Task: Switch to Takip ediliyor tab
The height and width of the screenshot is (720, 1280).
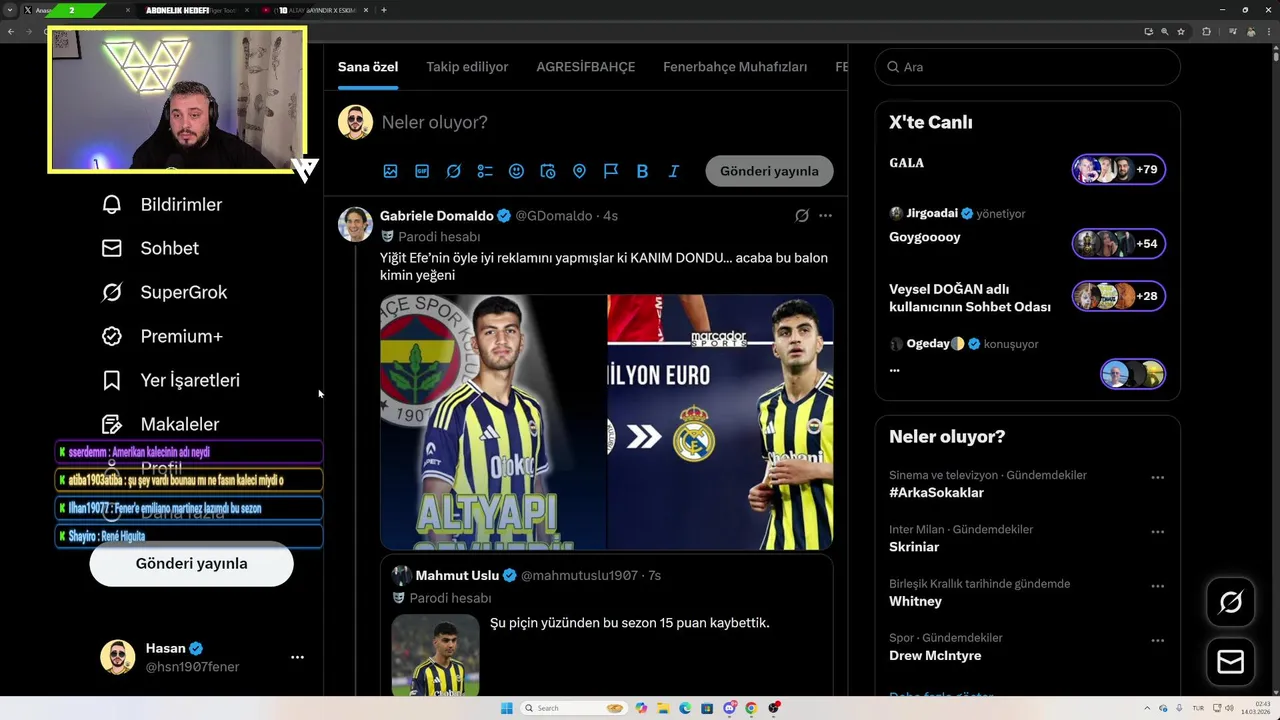Action: pyautogui.click(x=467, y=67)
